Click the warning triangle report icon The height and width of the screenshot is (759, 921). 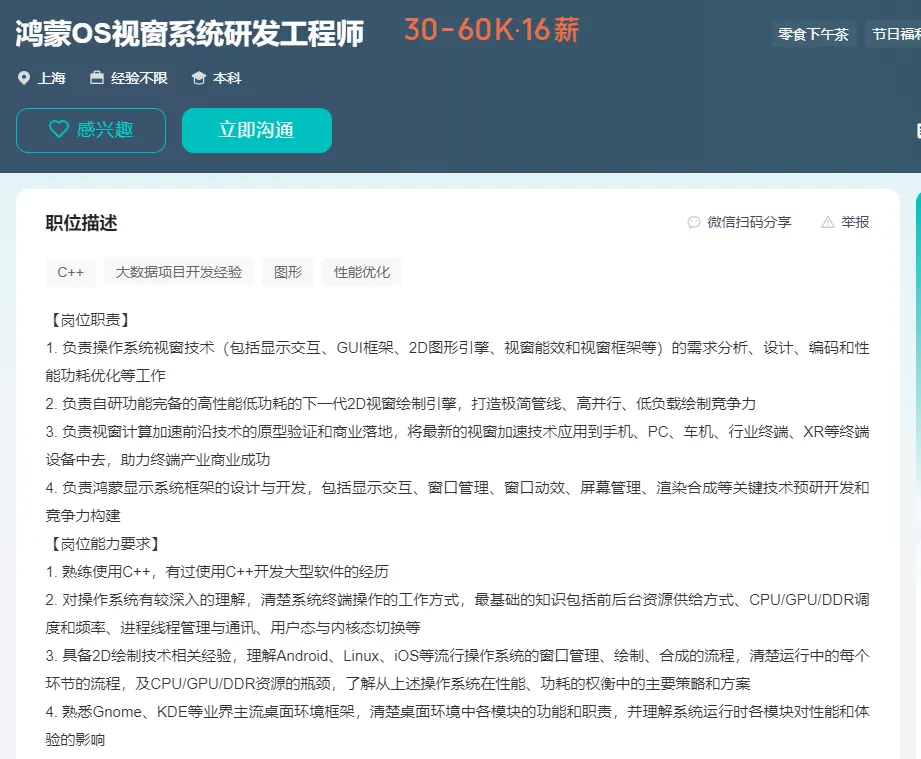[x=828, y=222]
